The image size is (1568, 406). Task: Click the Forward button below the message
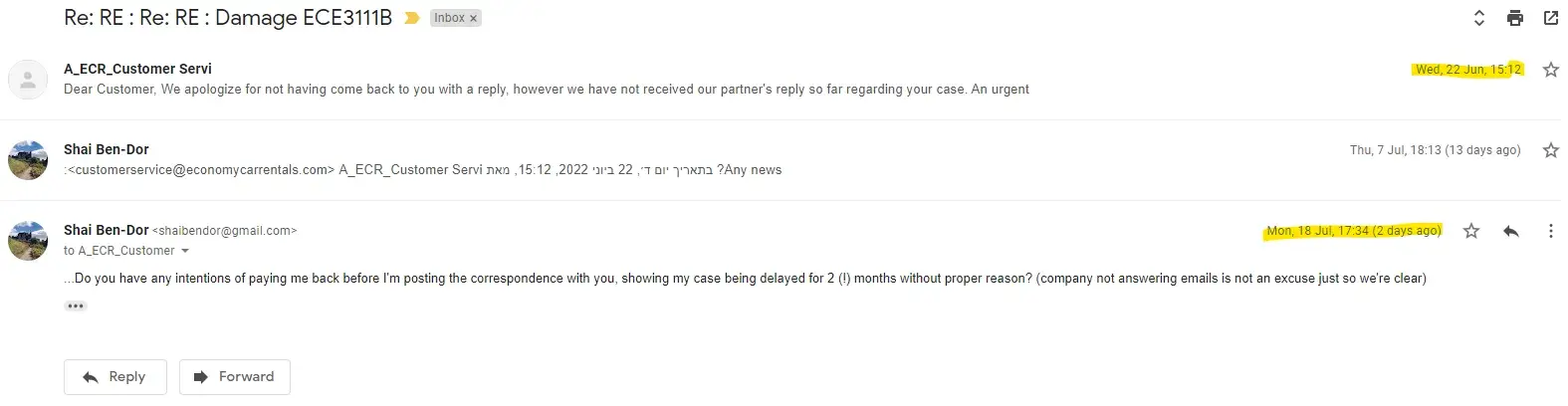click(x=234, y=377)
